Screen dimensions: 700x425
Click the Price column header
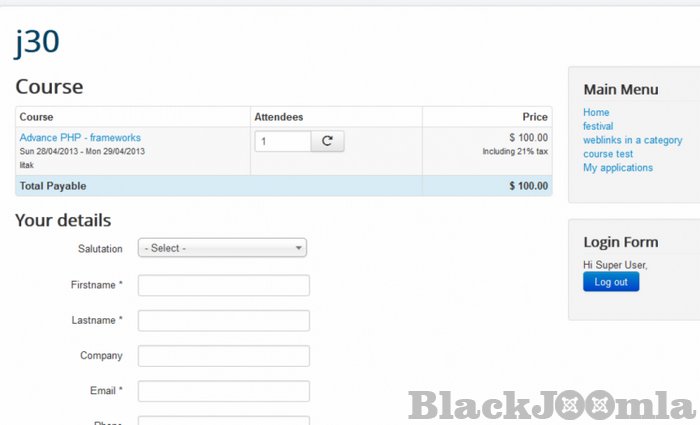coord(534,117)
